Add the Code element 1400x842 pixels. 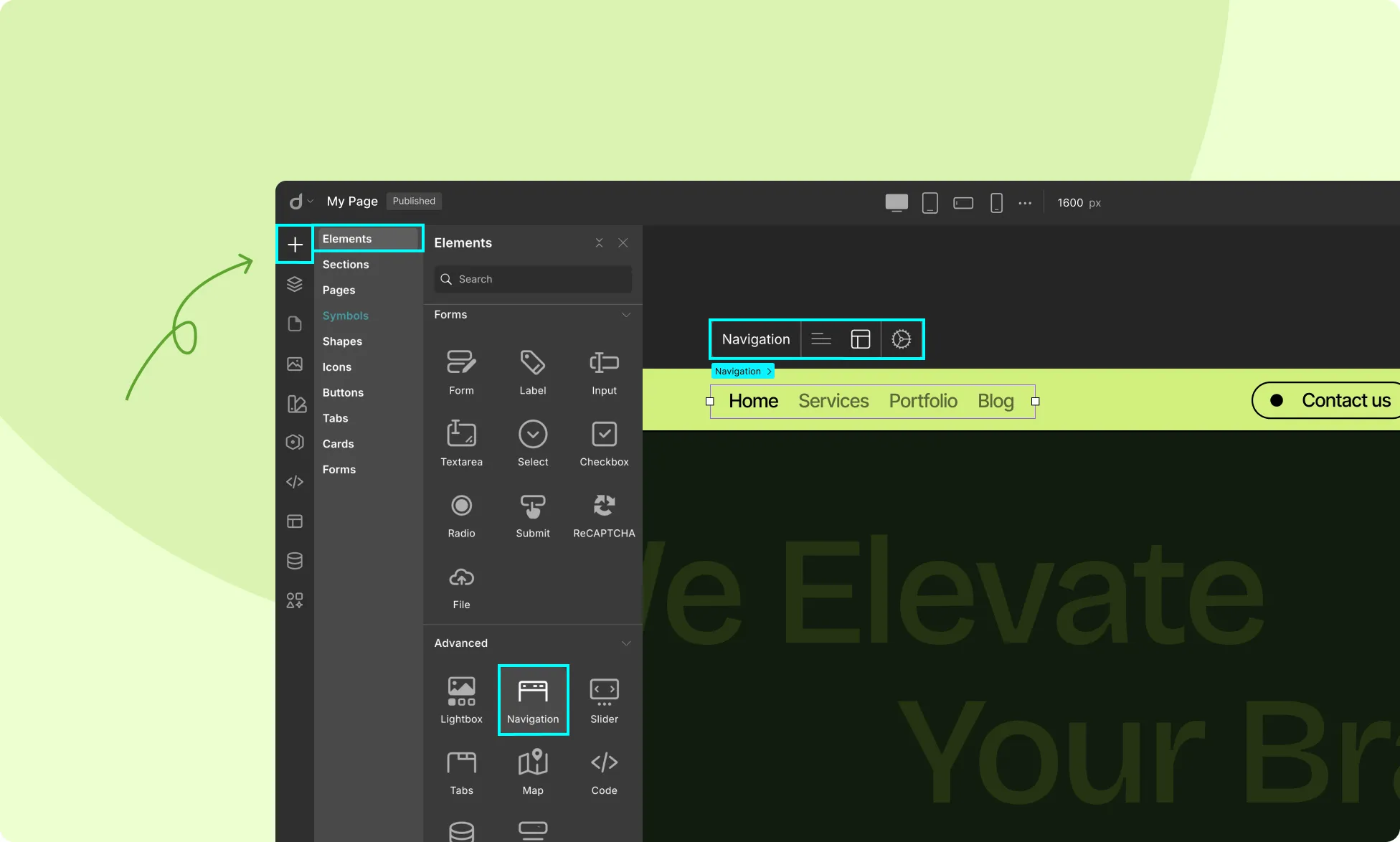[604, 772]
